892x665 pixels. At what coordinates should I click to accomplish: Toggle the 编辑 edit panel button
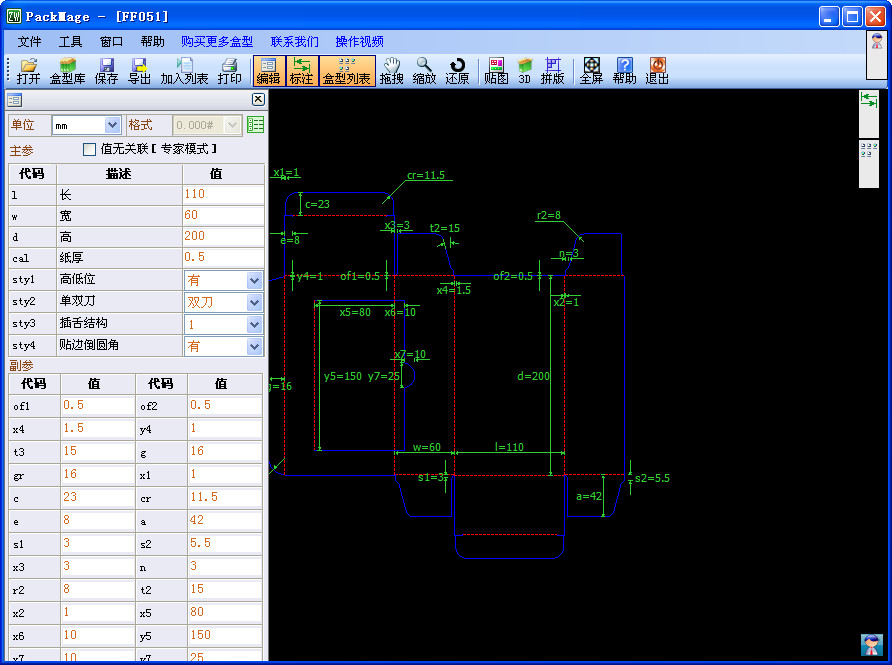click(x=268, y=70)
